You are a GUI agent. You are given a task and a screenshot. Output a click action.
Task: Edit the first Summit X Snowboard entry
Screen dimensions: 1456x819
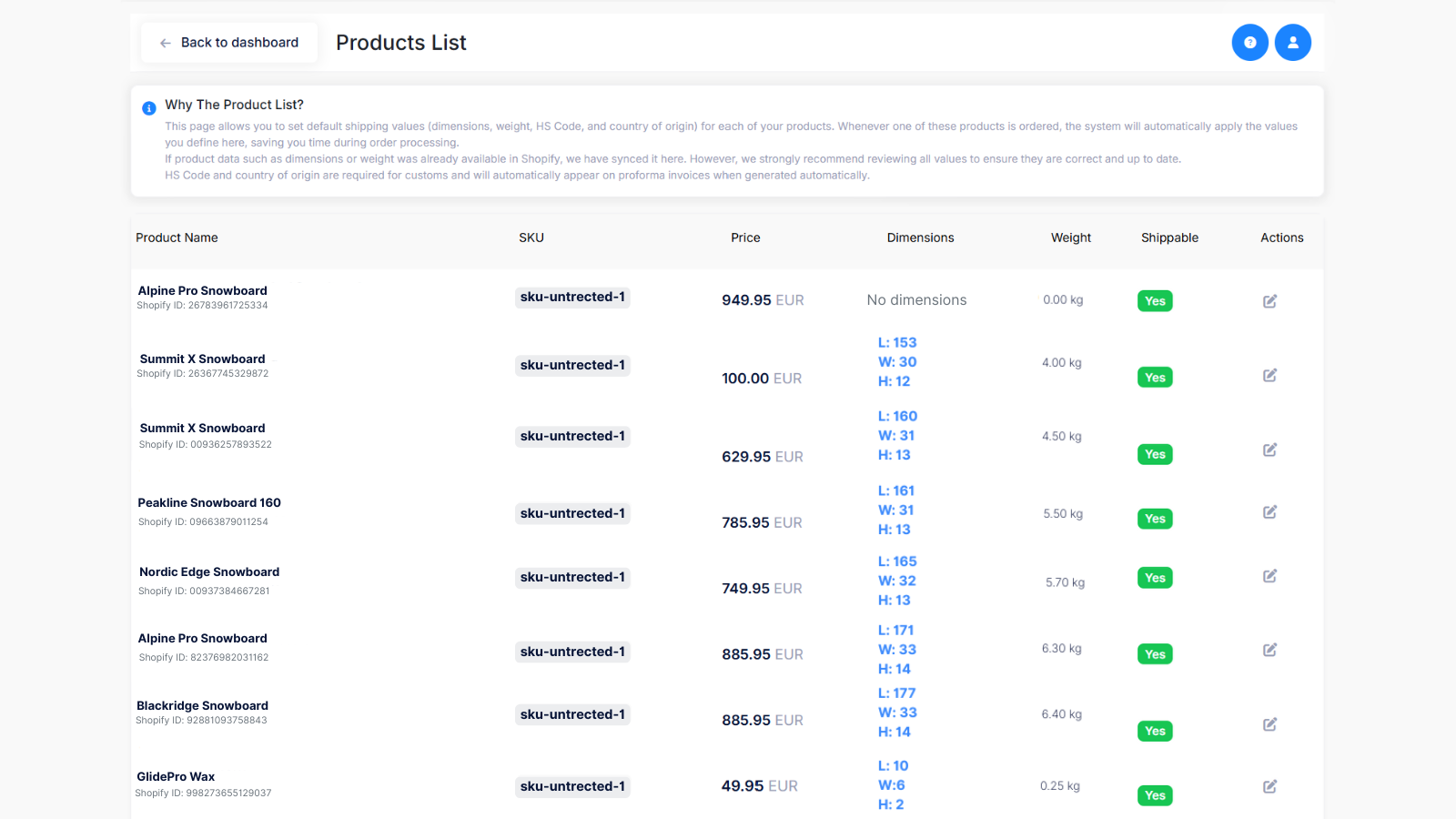tap(1270, 375)
